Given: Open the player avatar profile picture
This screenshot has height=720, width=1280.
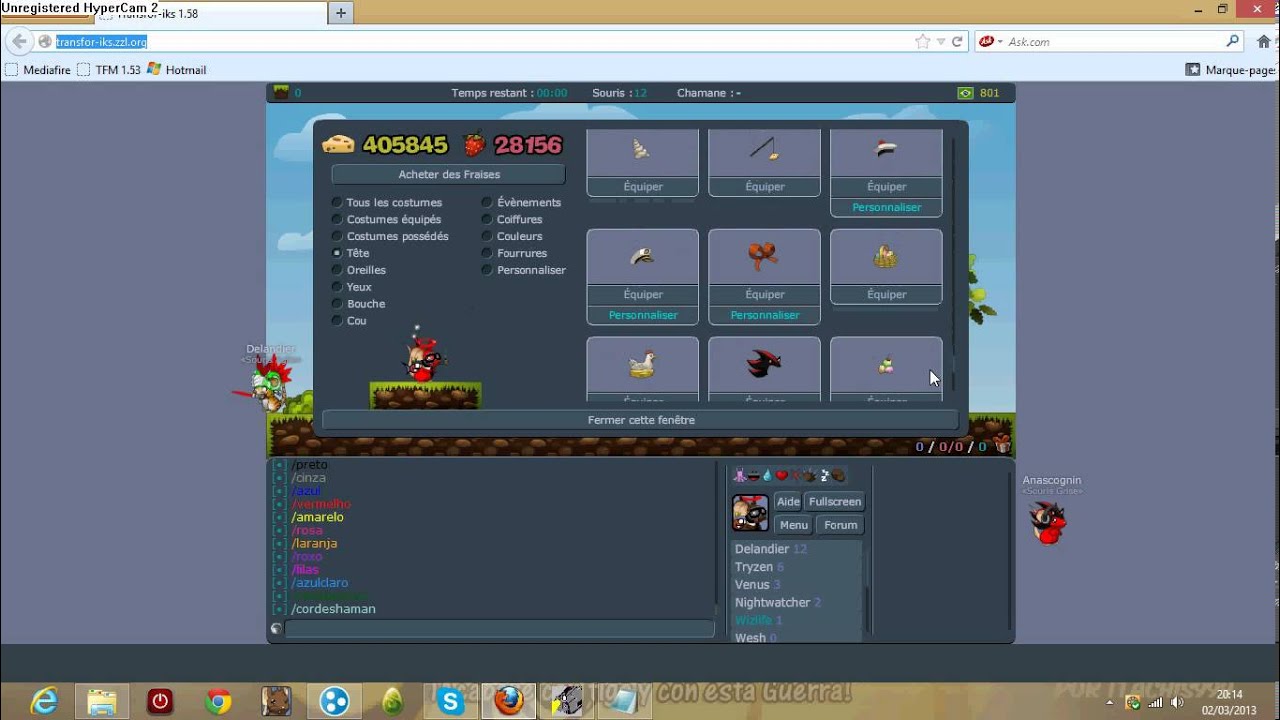Looking at the screenshot, I should coord(750,512).
